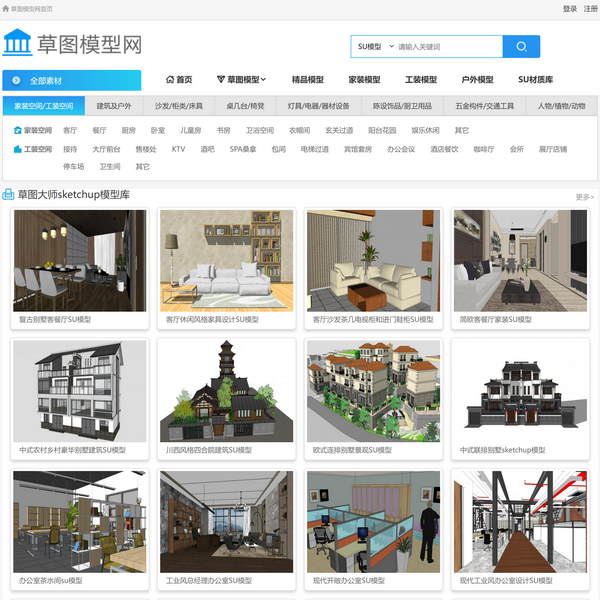Viewport: 600px width, 600px height.
Task: Click the home icon beside 首页
Action: coord(168,80)
